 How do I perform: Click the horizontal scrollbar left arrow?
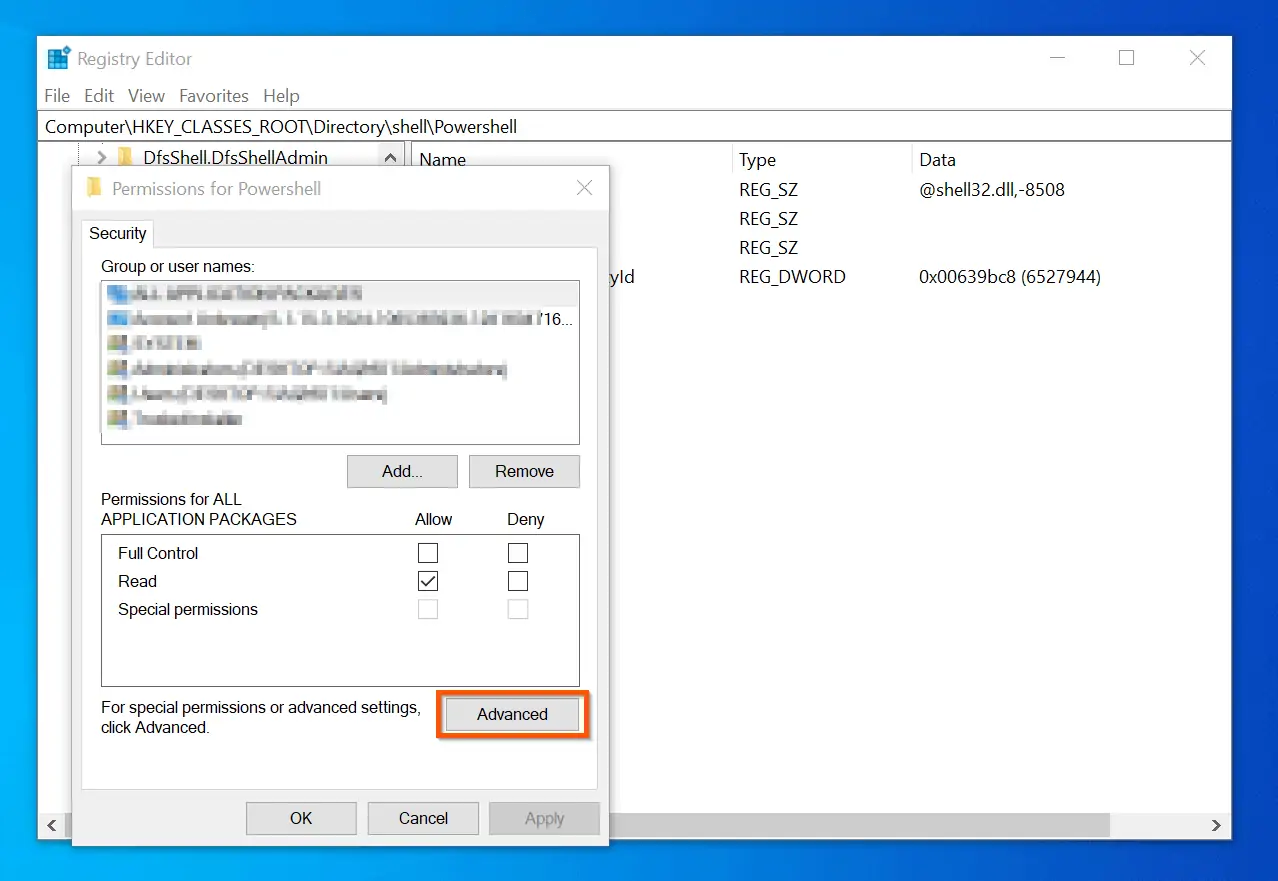pos(51,825)
